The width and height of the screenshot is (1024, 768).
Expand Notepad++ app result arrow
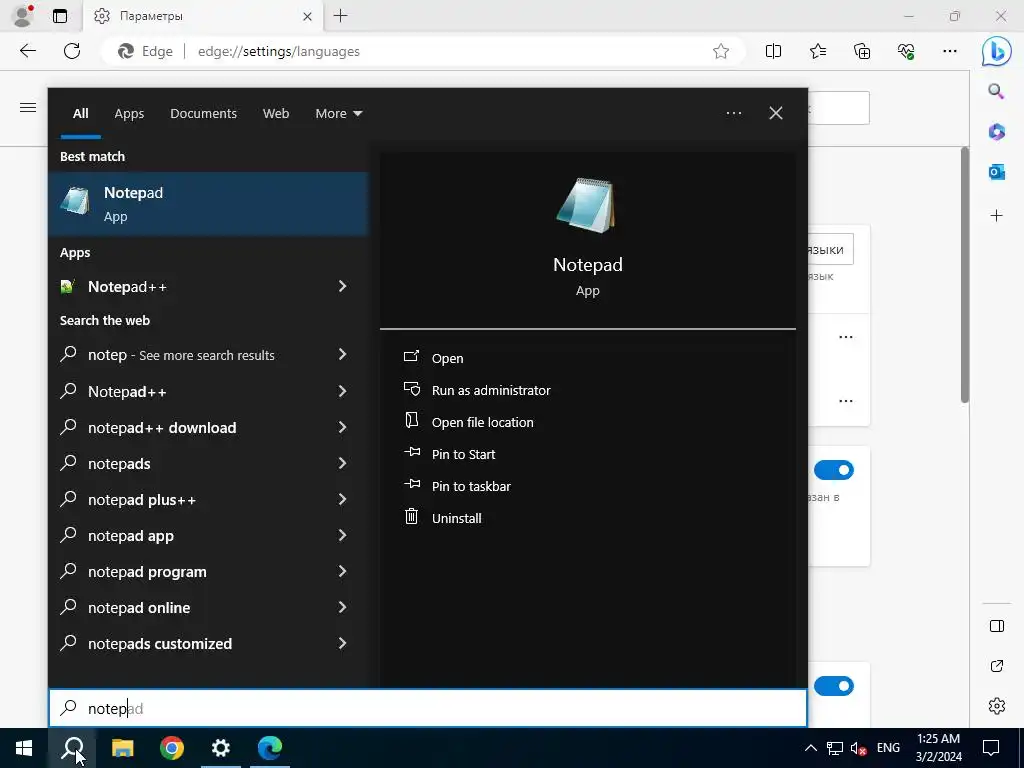[x=342, y=286]
